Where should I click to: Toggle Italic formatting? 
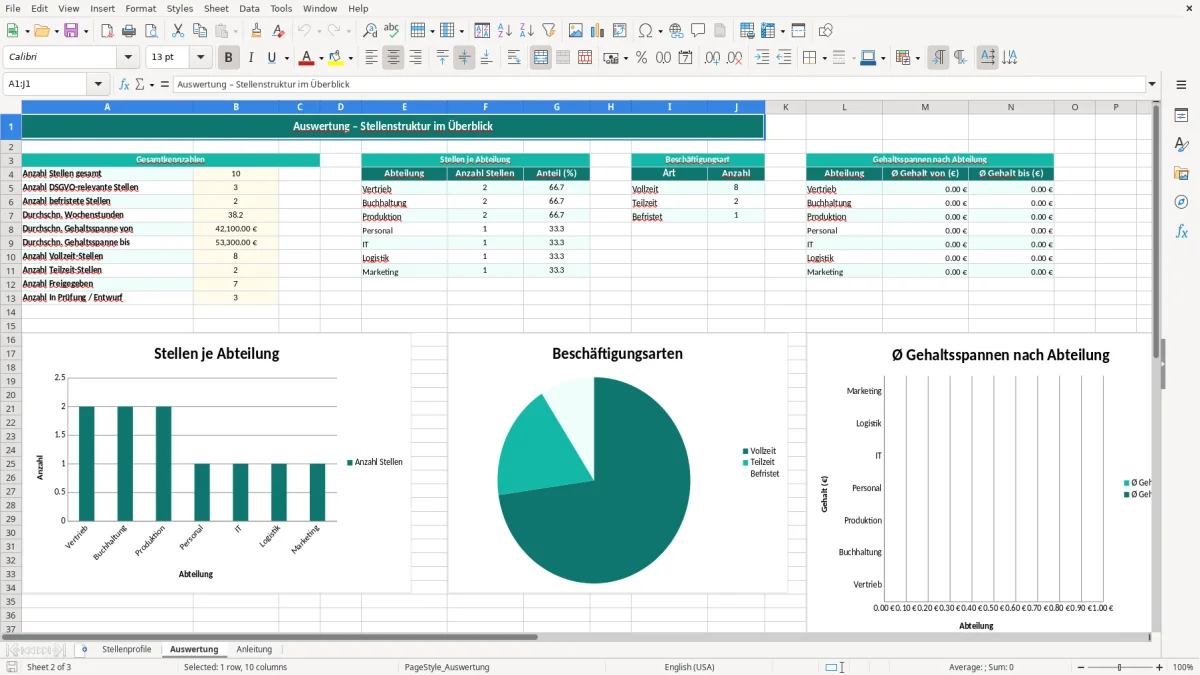tap(251, 58)
